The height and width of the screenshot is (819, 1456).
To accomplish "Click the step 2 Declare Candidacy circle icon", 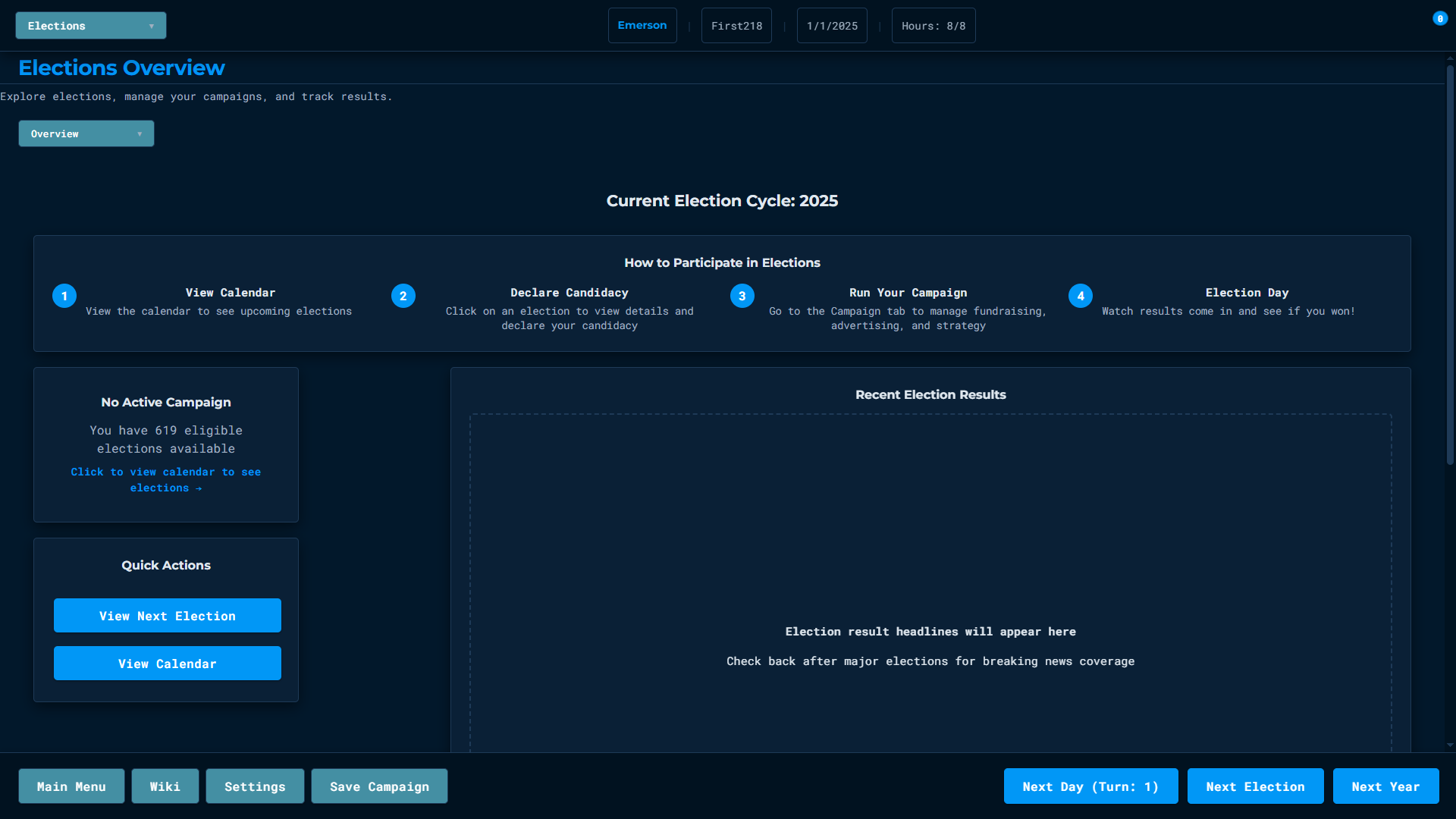I will [x=403, y=296].
